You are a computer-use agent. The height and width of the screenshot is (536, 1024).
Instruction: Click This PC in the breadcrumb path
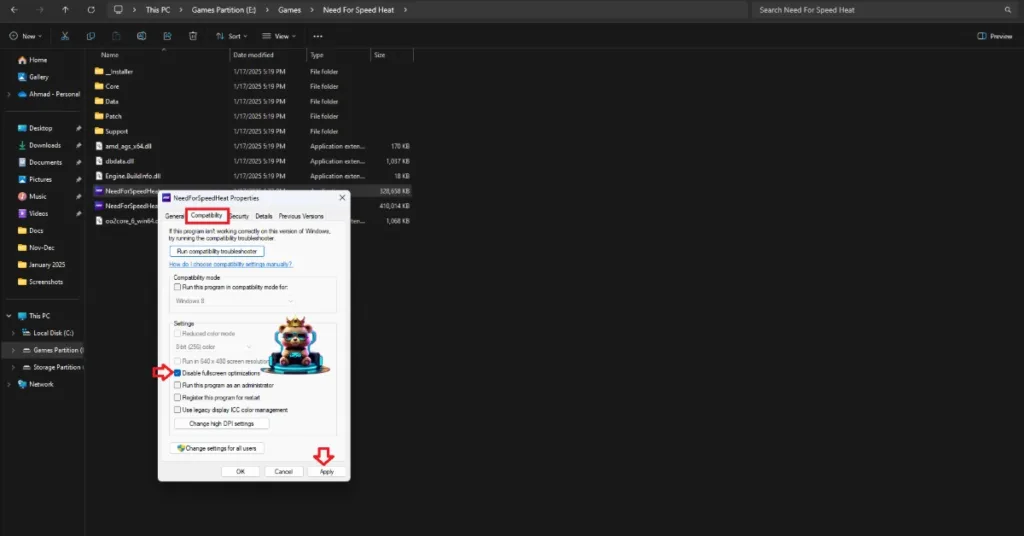click(x=157, y=10)
